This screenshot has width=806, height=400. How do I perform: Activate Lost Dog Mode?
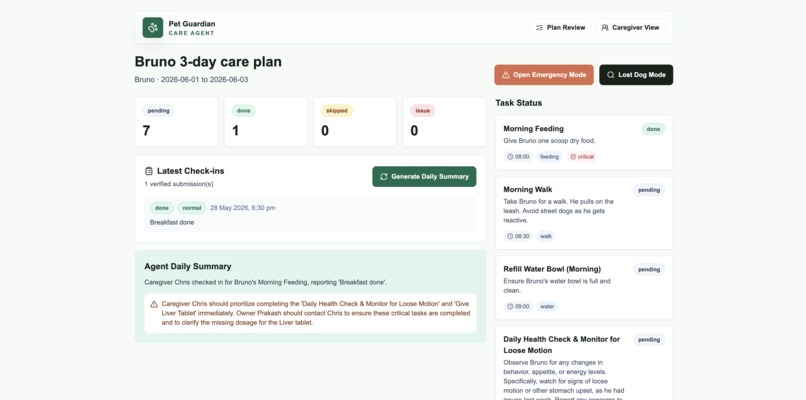(636, 75)
